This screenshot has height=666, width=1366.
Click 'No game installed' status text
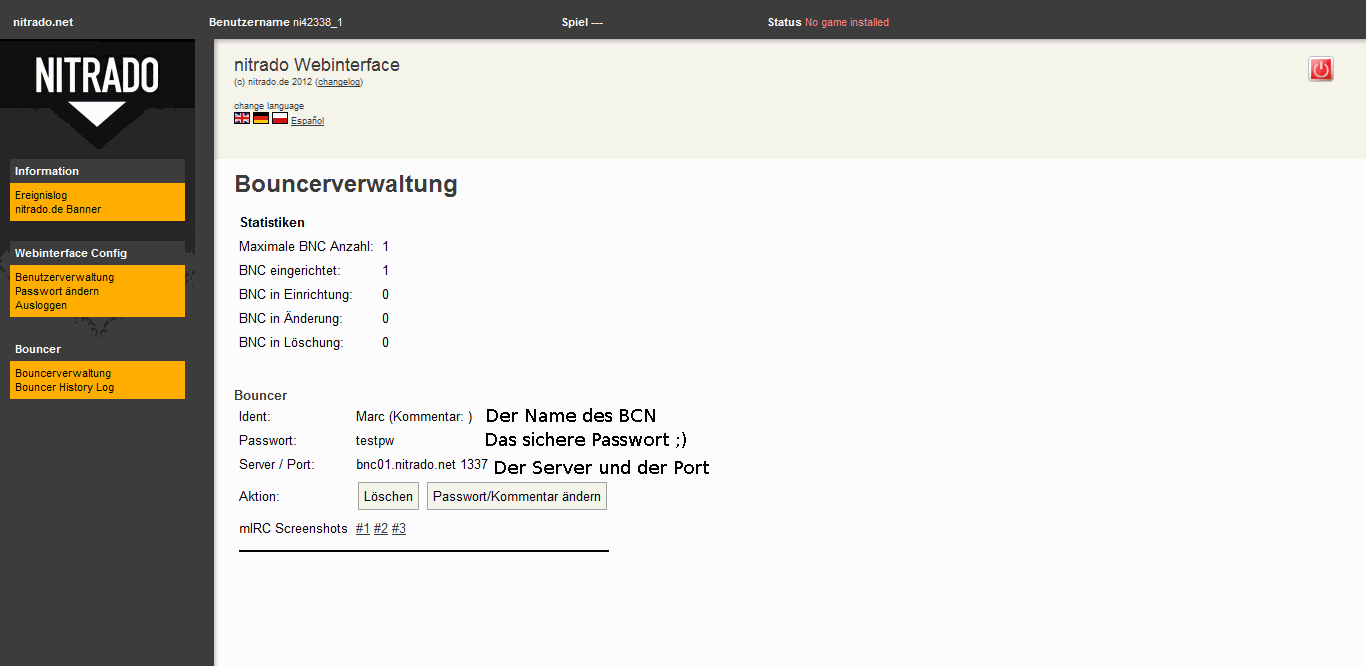coord(847,22)
